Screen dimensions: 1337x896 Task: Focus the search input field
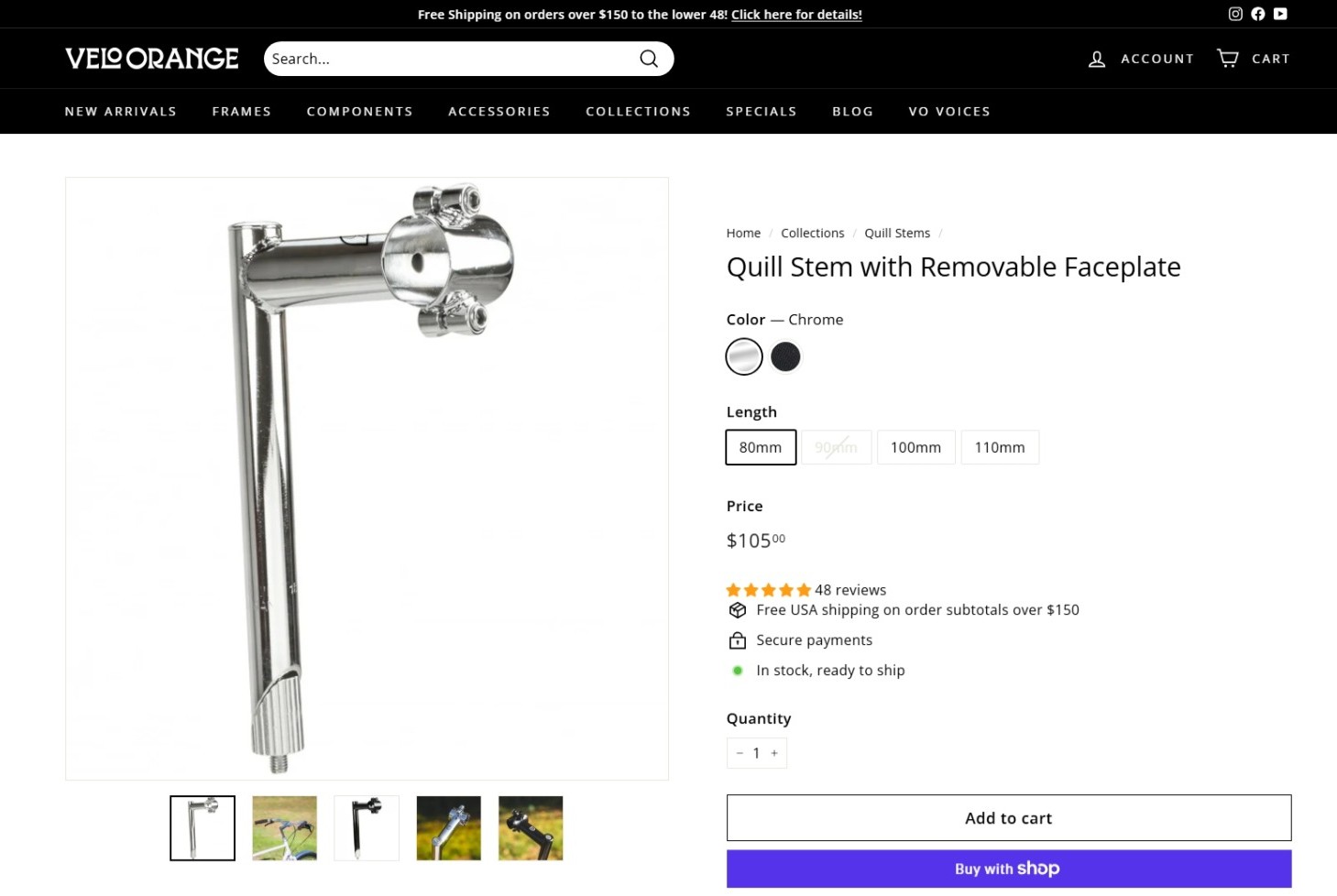[x=449, y=59]
